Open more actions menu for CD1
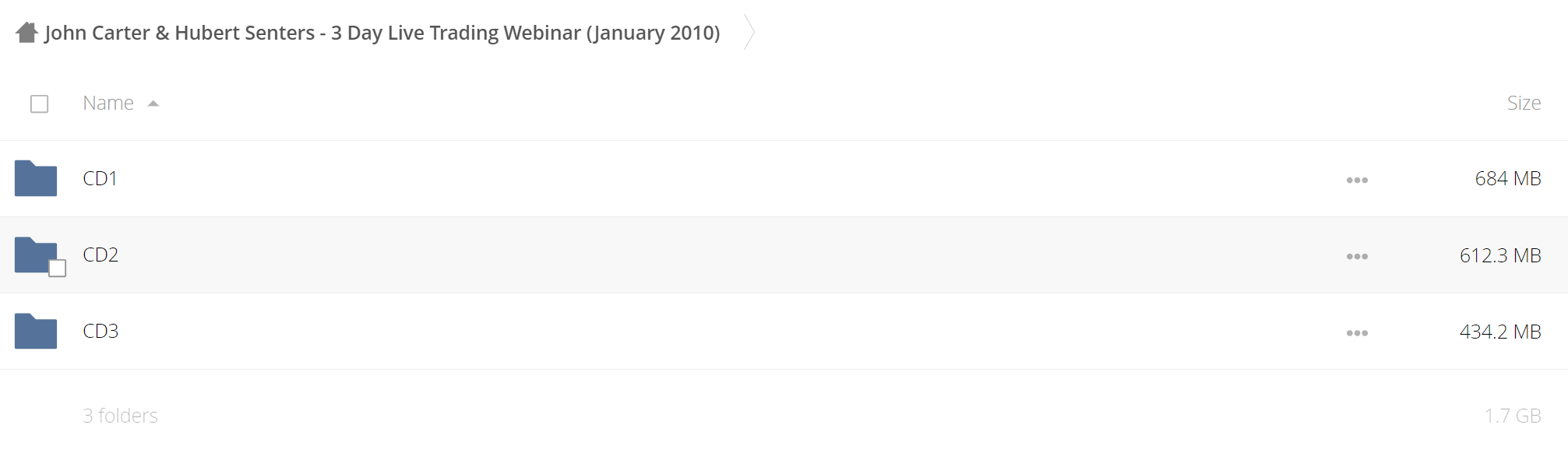The height and width of the screenshot is (453, 1568). tap(1357, 180)
